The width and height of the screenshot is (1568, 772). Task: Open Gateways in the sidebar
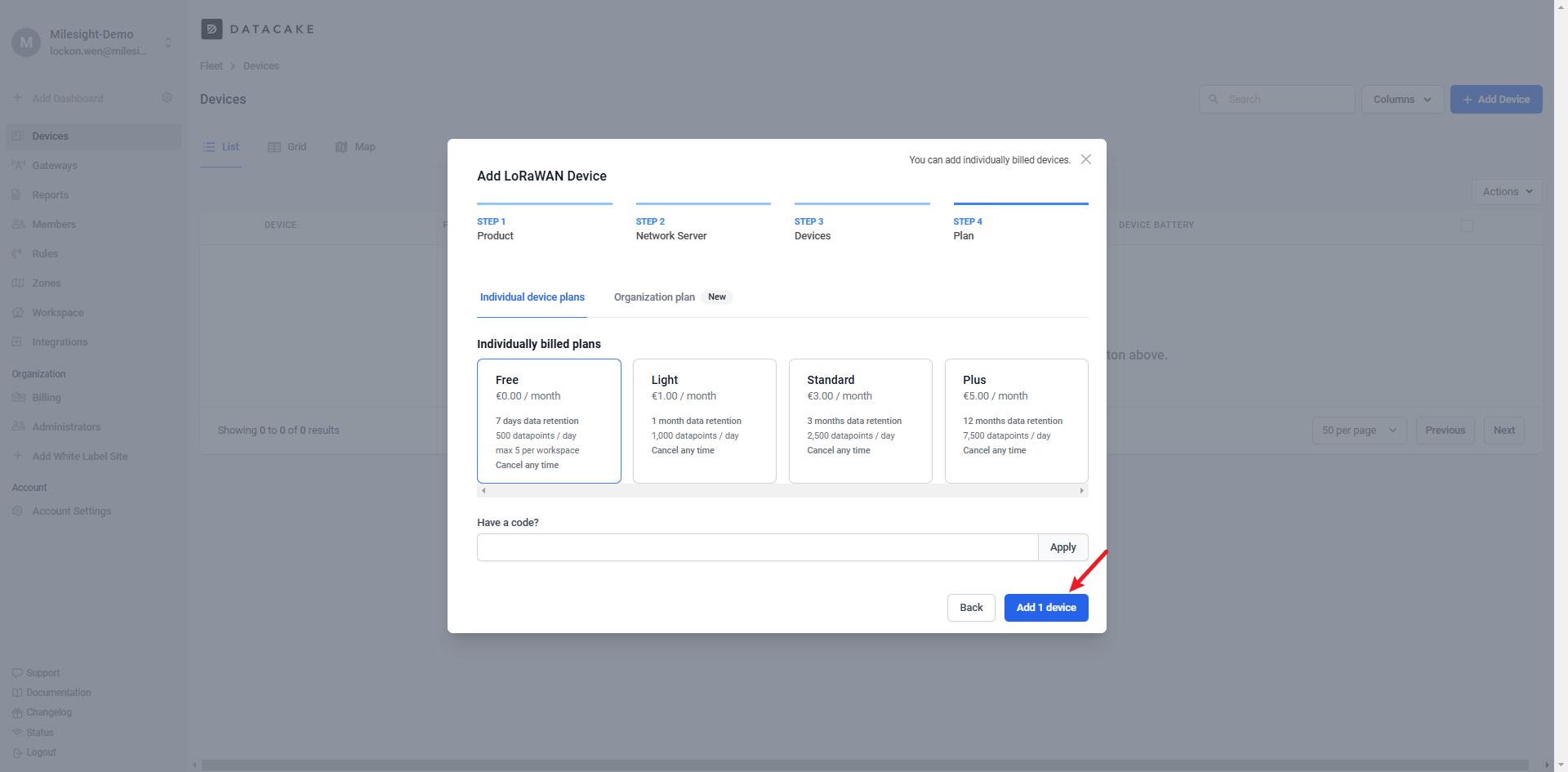[x=93, y=166]
